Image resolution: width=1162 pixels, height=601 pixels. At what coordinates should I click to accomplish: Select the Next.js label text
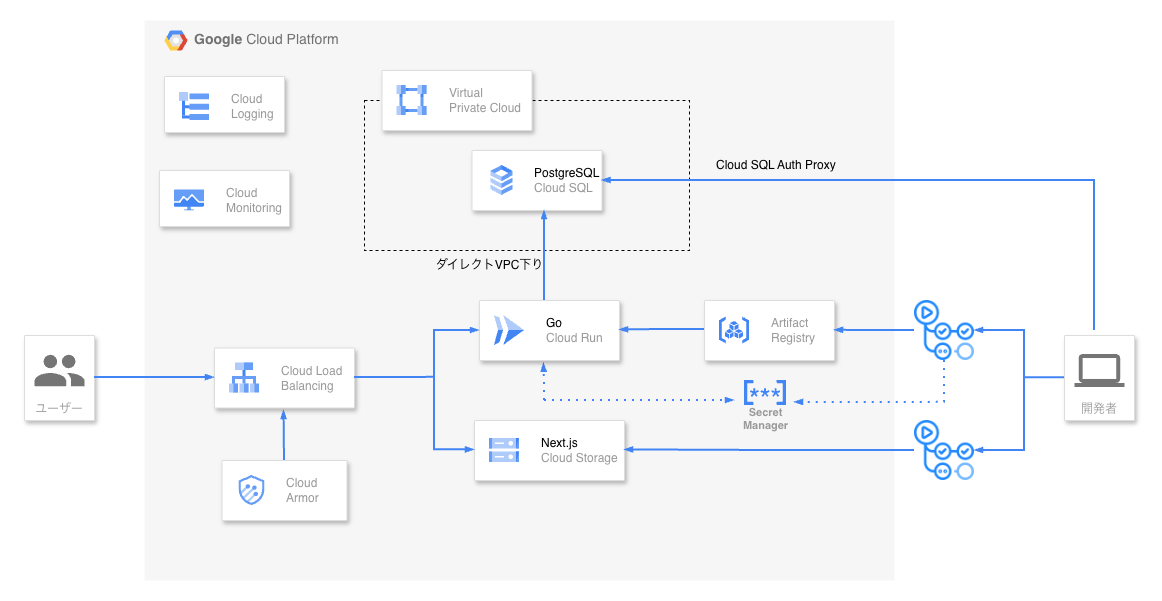560,442
